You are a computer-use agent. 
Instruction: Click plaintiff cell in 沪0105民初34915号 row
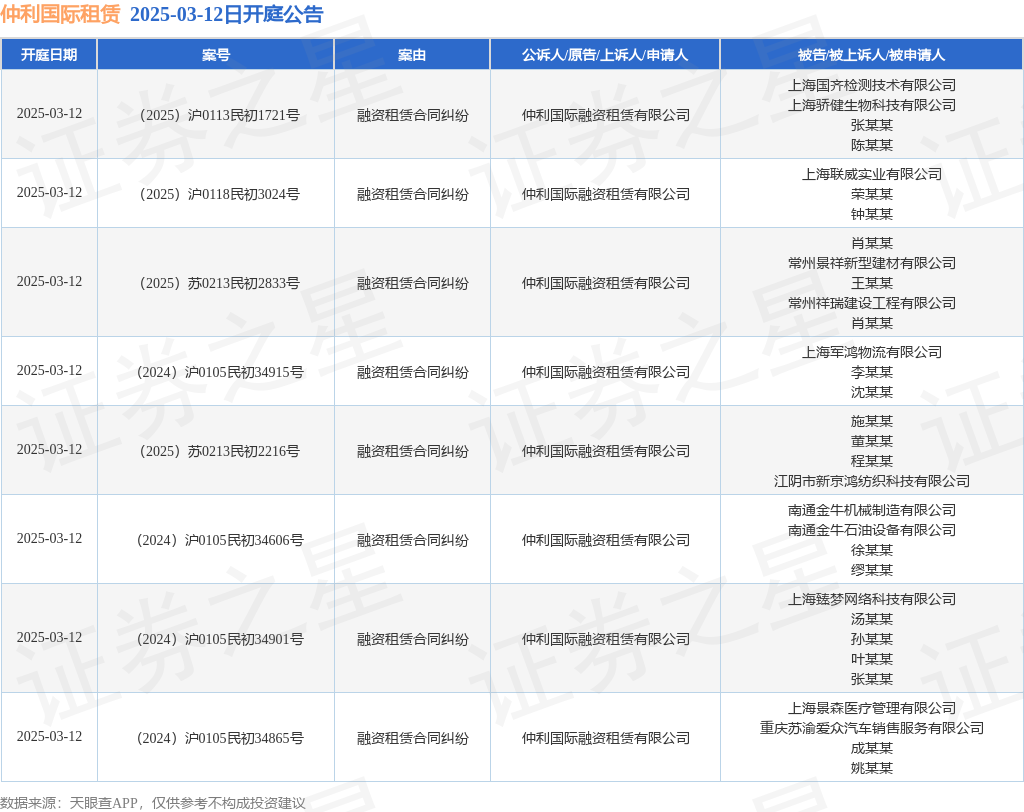(x=605, y=372)
